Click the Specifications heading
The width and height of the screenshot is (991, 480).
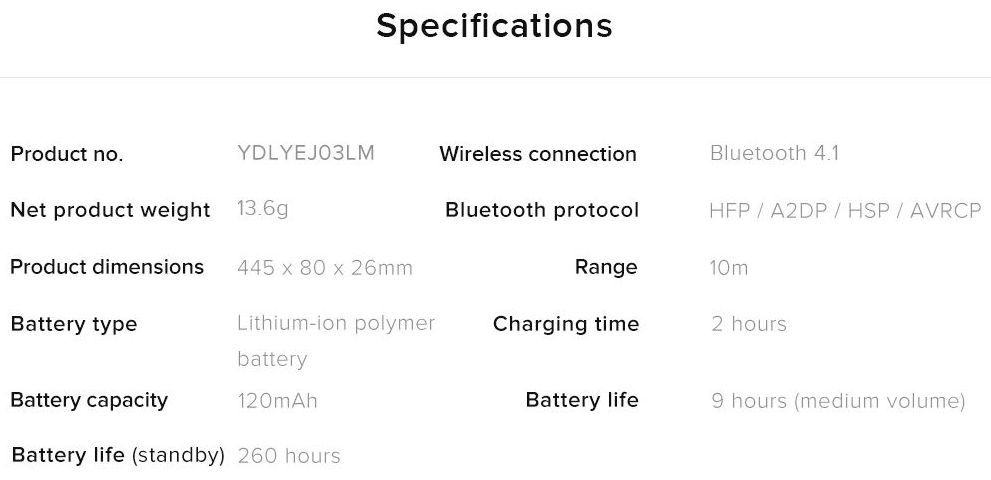(x=494, y=26)
